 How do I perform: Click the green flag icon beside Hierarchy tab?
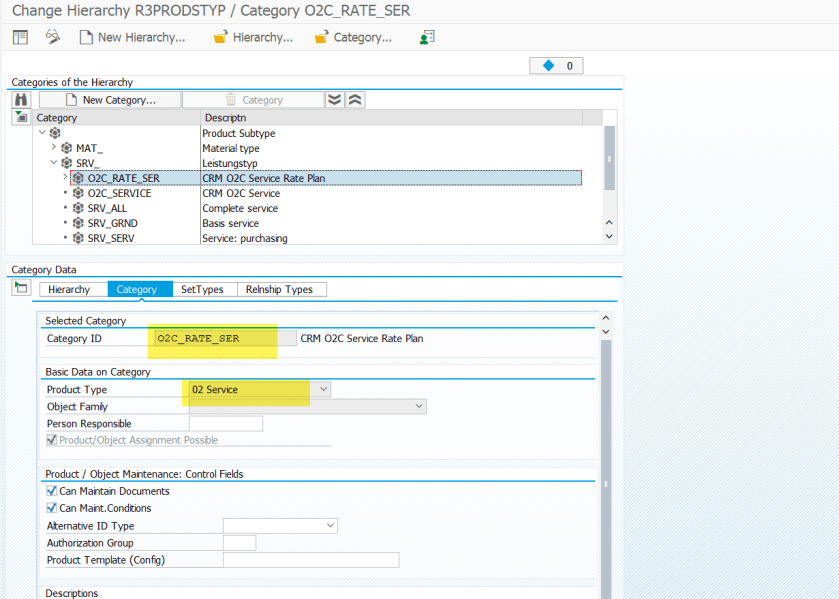pyautogui.click(x=21, y=288)
